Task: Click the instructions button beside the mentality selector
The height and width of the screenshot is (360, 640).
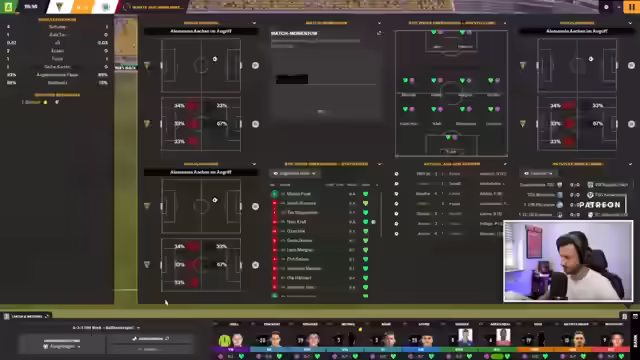Action: (150, 339)
